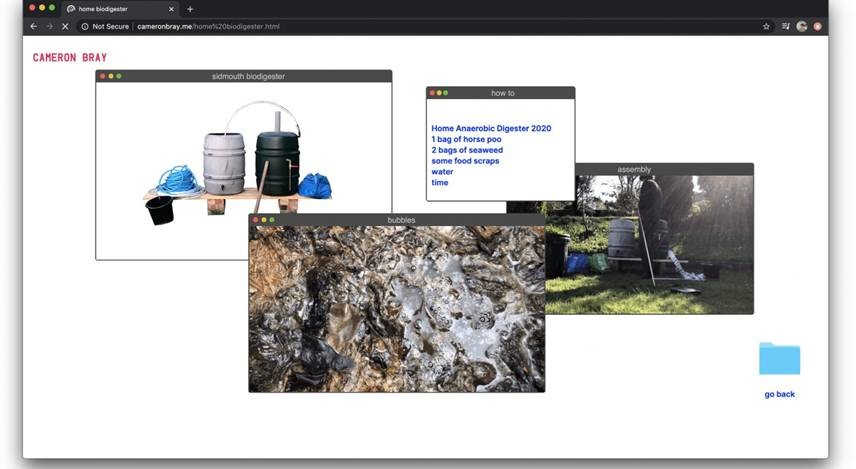Click the blue folder icon
This screenshot has width=856, height=469.
(x=779, y=359)
